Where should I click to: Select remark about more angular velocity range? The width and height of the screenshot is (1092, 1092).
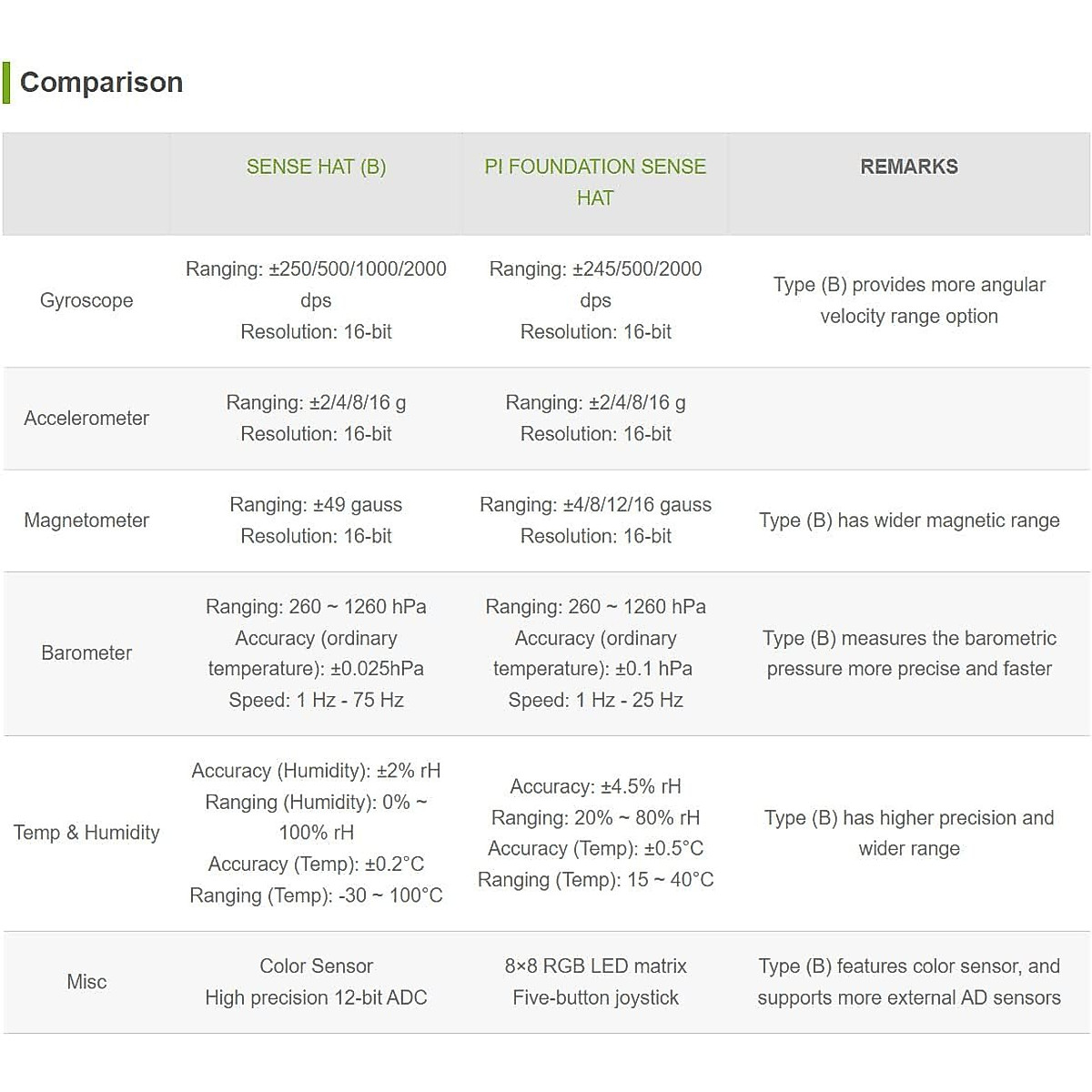point(908,300)
